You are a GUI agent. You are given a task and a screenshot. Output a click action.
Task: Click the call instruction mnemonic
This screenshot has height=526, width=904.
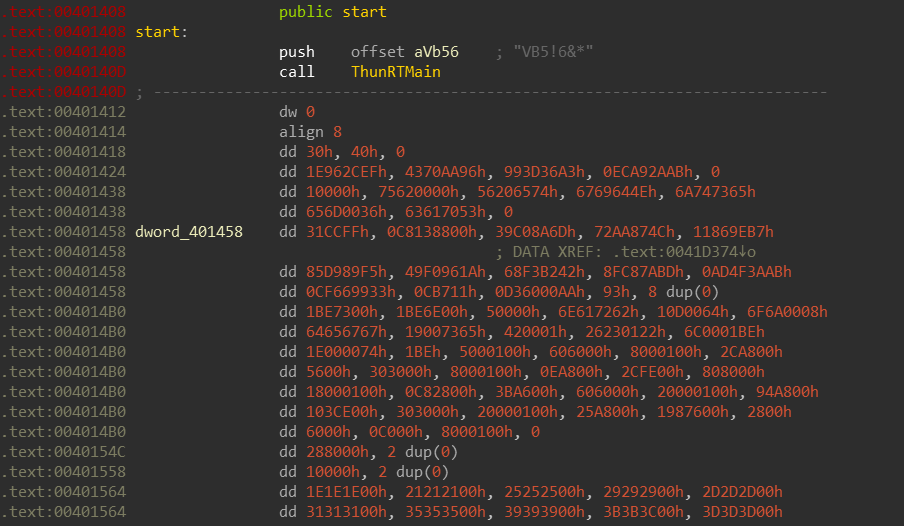297,72
